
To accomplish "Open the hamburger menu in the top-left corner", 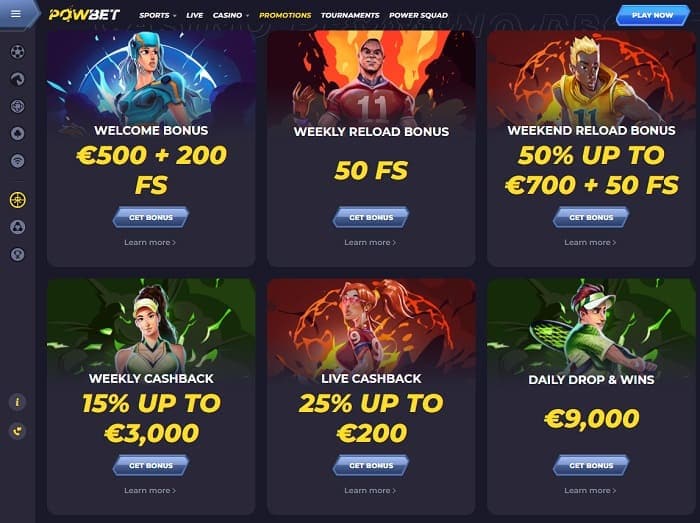I will [x=16, y=14].
